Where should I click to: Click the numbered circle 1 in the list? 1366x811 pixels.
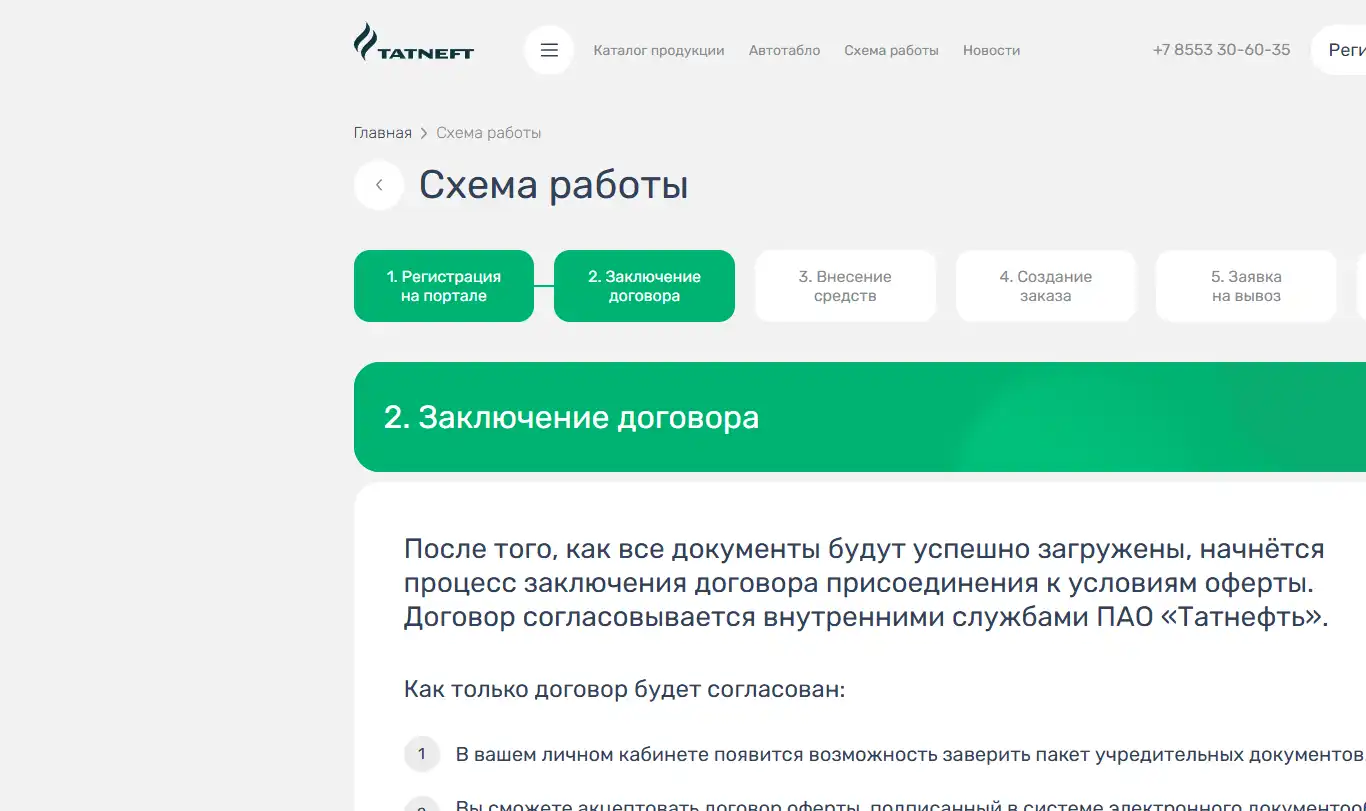[x=422, y=754]
